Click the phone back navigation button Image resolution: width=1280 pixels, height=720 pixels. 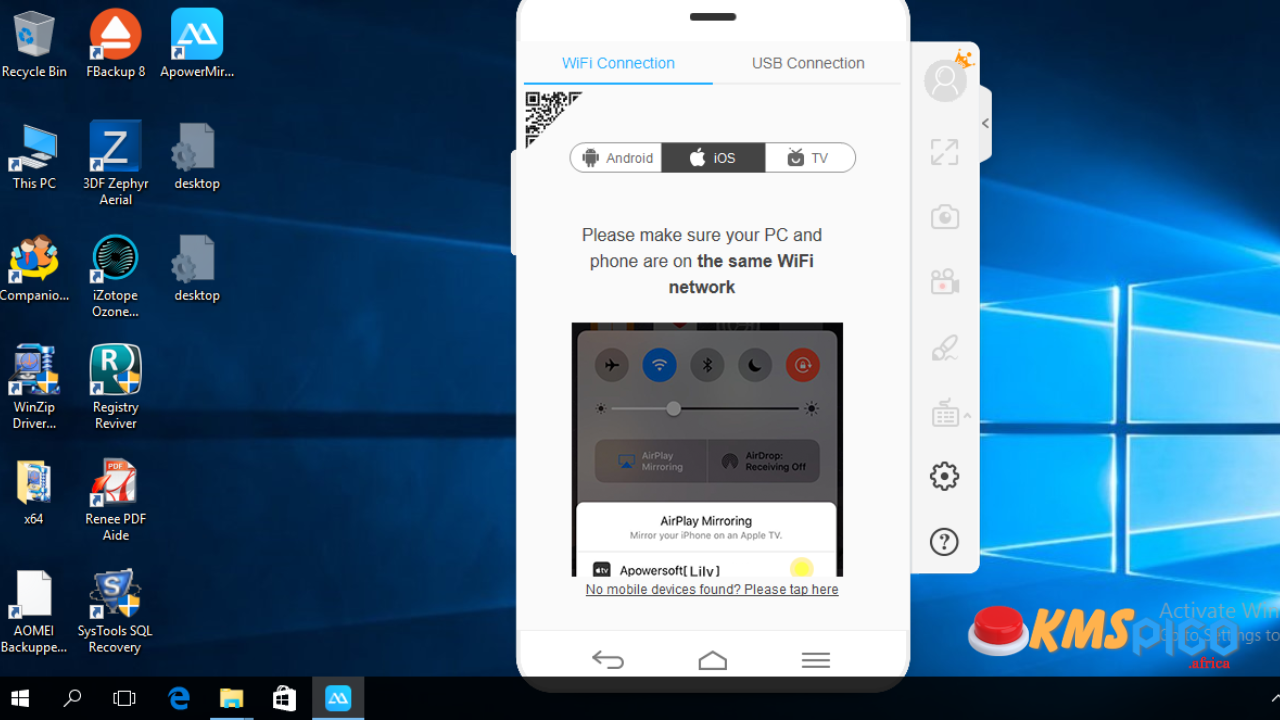click(x=608, y=659)
